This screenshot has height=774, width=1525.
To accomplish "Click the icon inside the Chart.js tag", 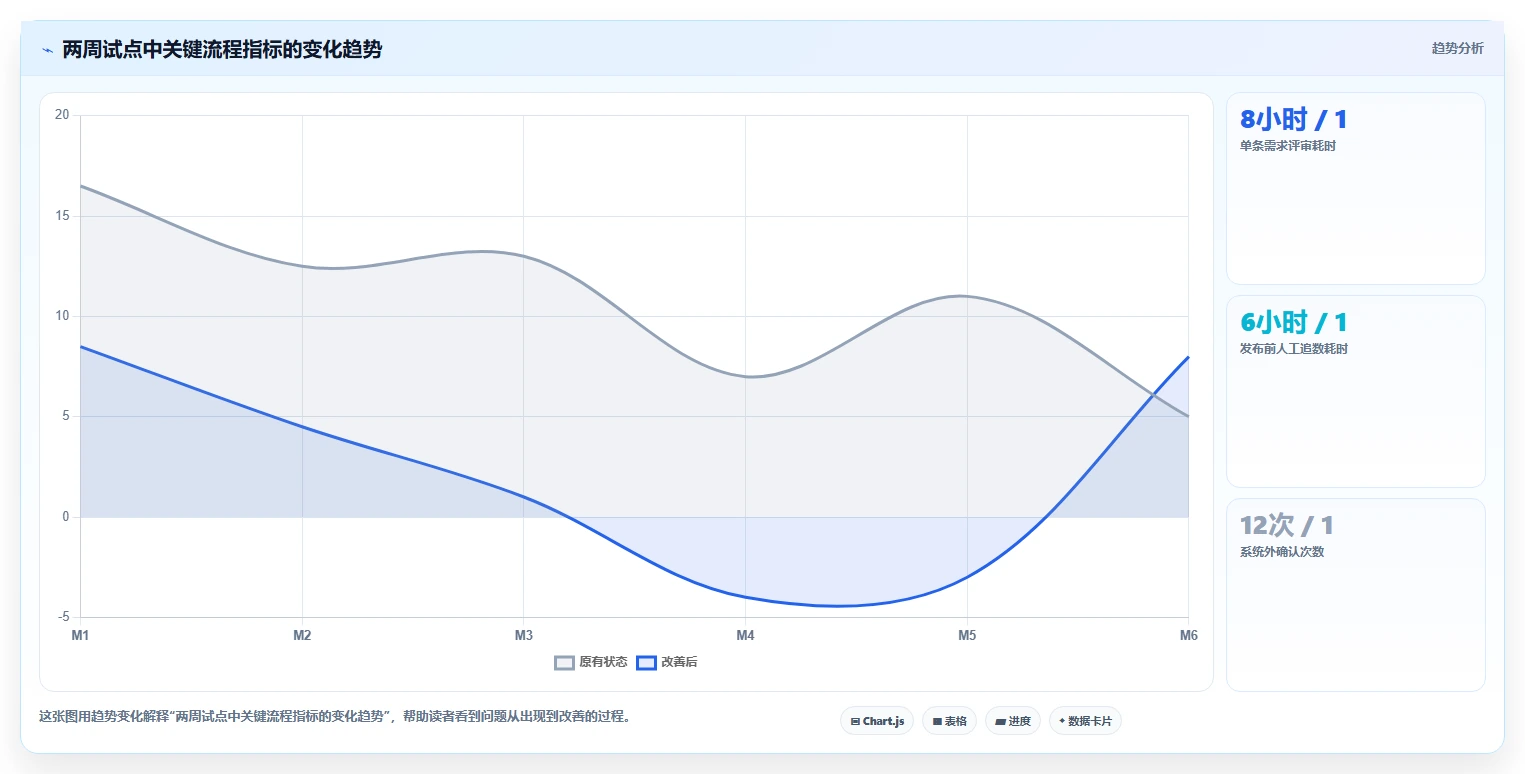I will tap(855, 721).
